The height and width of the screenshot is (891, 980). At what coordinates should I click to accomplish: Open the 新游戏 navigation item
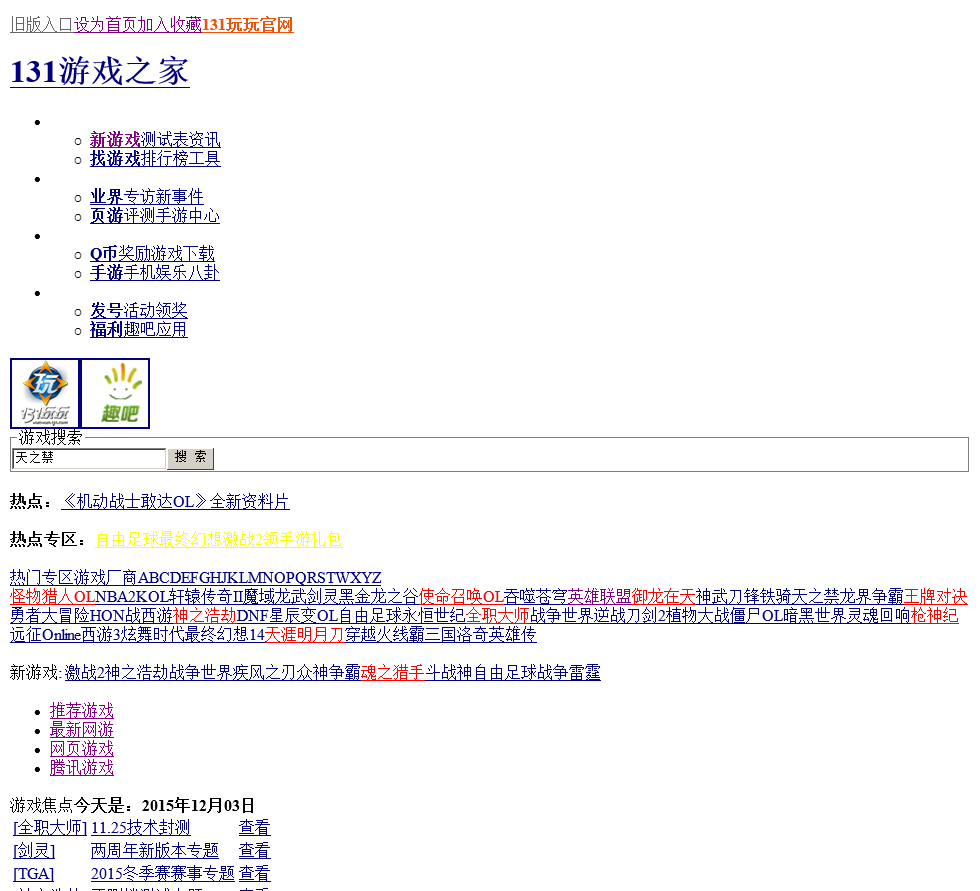tap(116, 139)
